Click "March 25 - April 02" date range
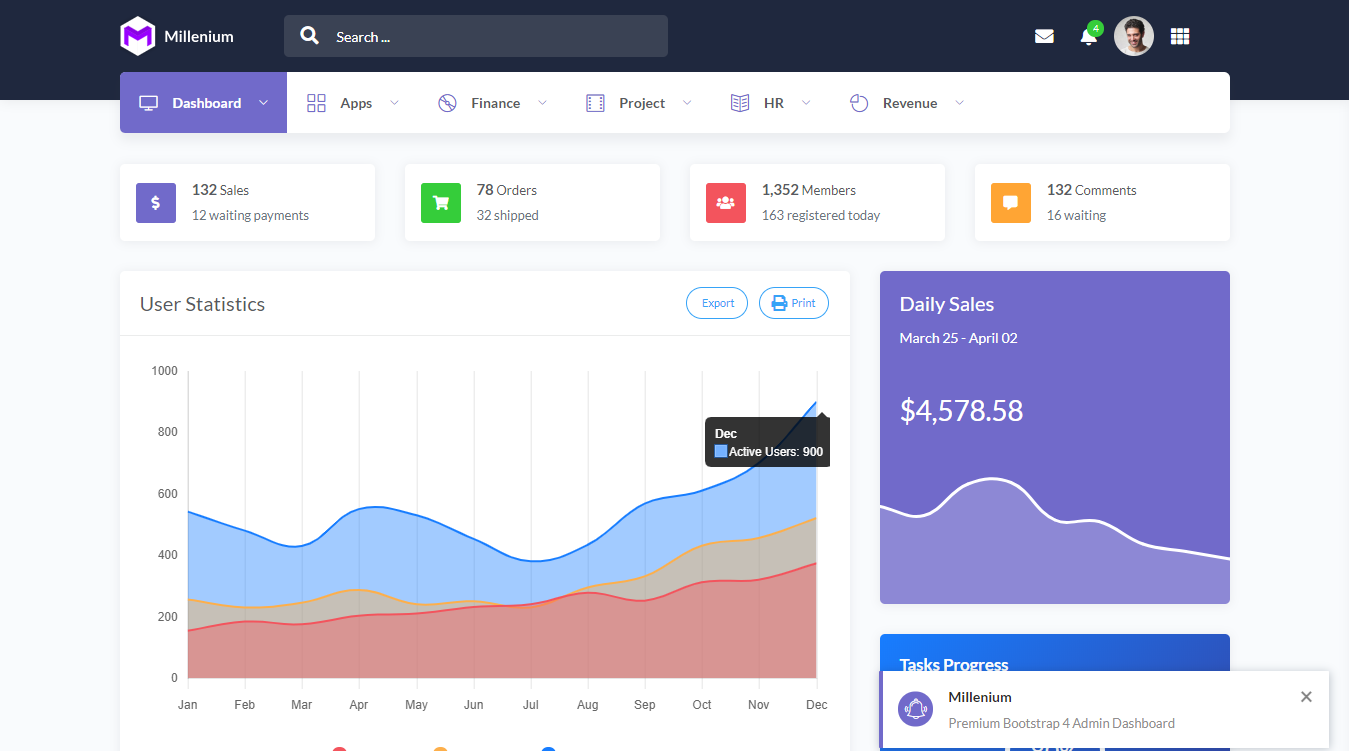Image resolution: width=1349 pixels, height=751 pixels. pyautogui.click(x=958, y=338)
